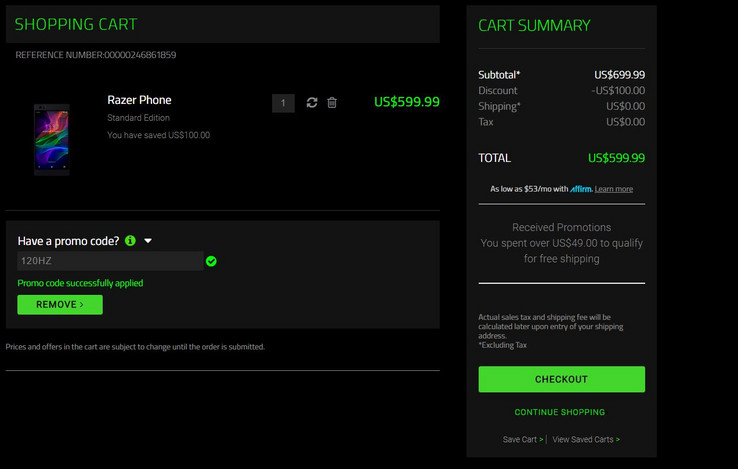738x469 pixels.
Task: Open promo code info icon
Action: coord(130,241)
